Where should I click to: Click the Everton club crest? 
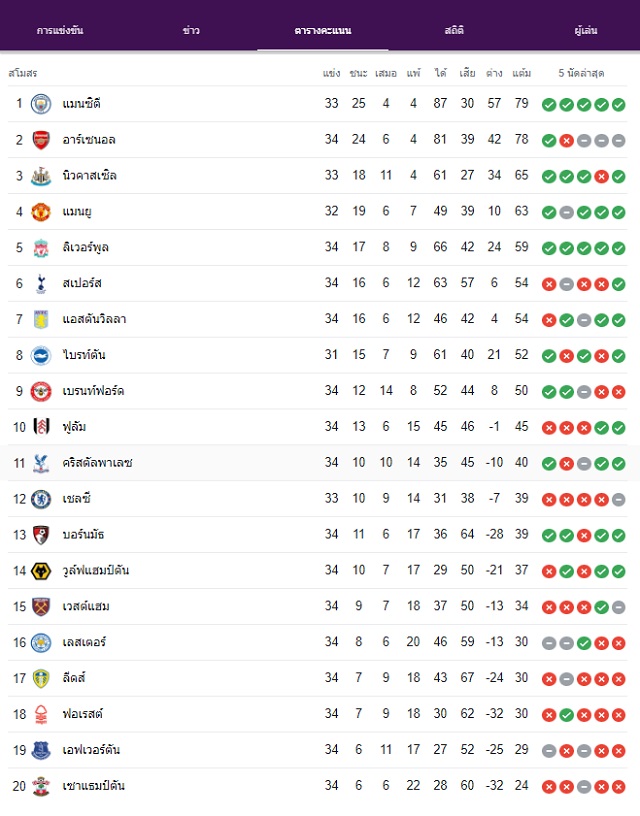[41, 750]
